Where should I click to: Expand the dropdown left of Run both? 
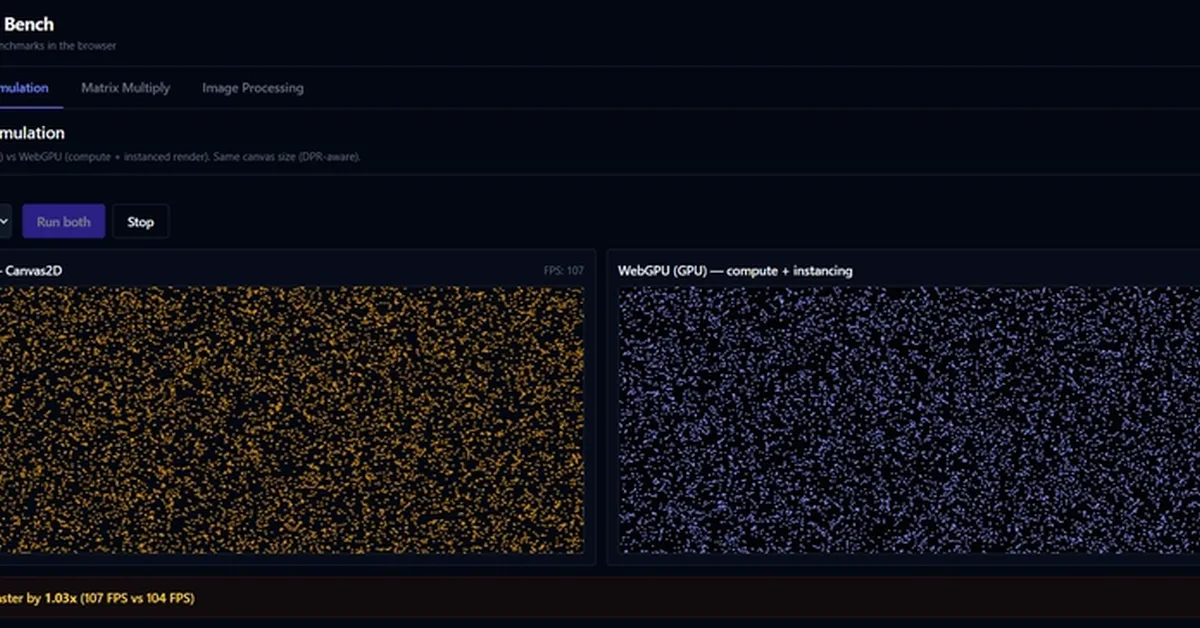pyautogui.click(x=4, y=222)
